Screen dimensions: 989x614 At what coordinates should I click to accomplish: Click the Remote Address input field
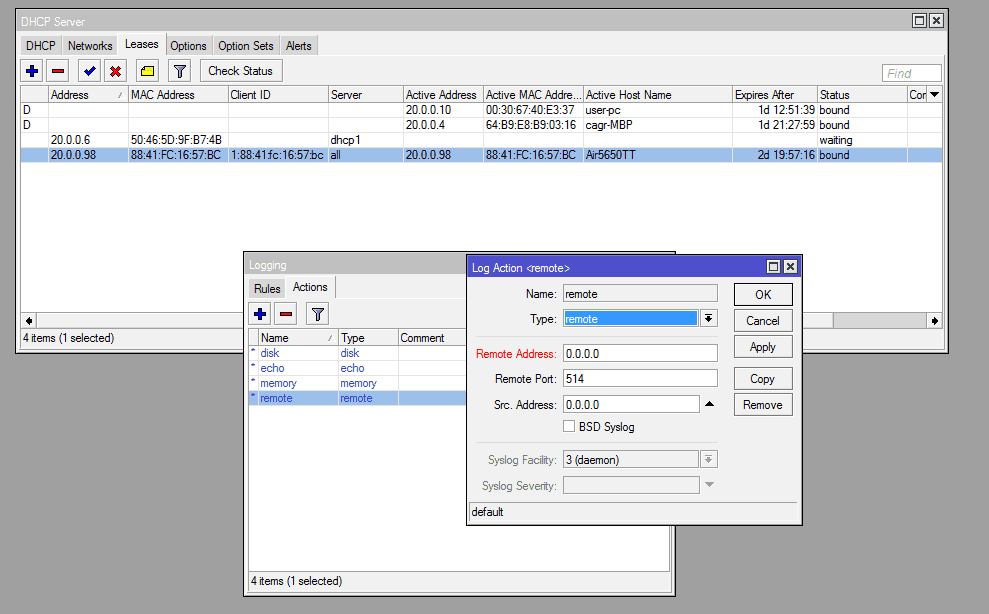pos(640,353)
